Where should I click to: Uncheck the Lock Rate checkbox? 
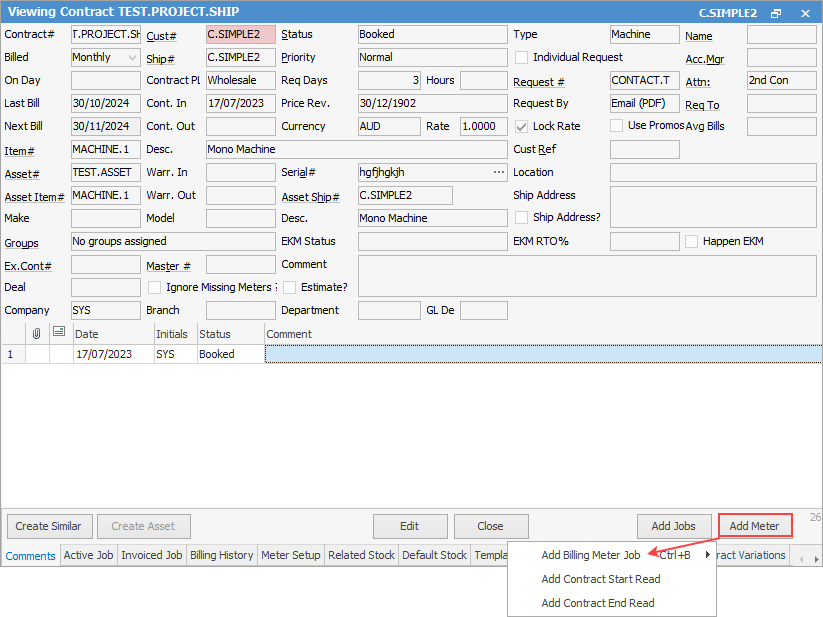[521, 127]
